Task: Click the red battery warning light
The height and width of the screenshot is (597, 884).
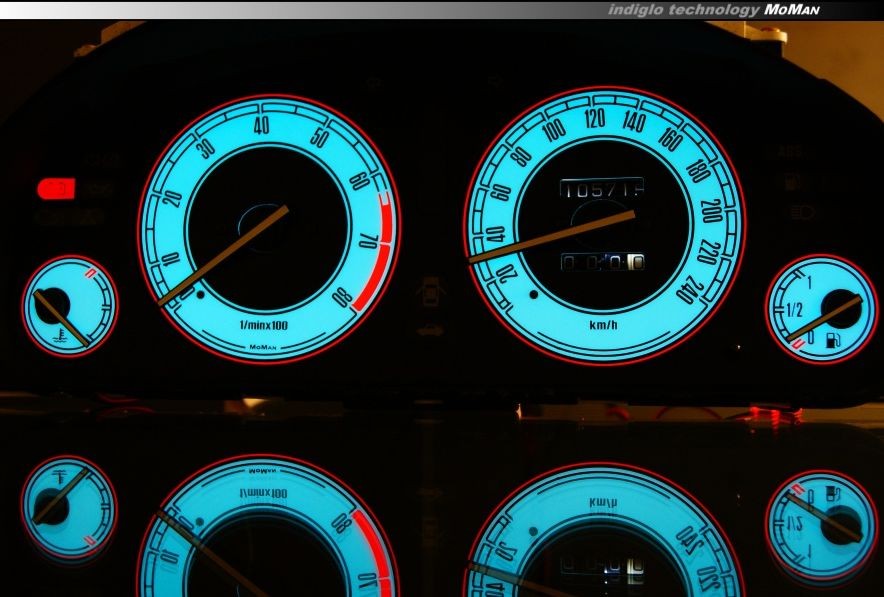Action: [56, 189]
